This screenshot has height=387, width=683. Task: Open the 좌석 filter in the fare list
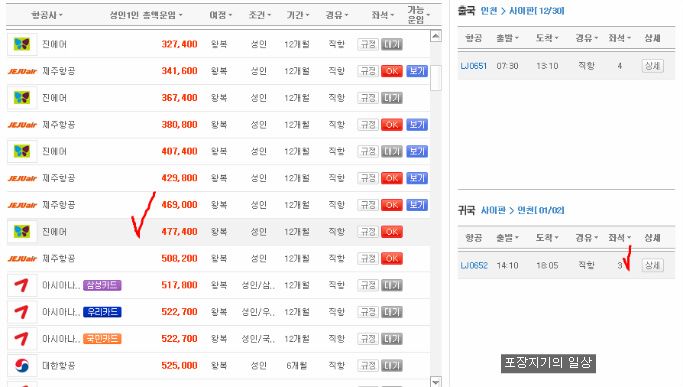(x=382, y=15)
